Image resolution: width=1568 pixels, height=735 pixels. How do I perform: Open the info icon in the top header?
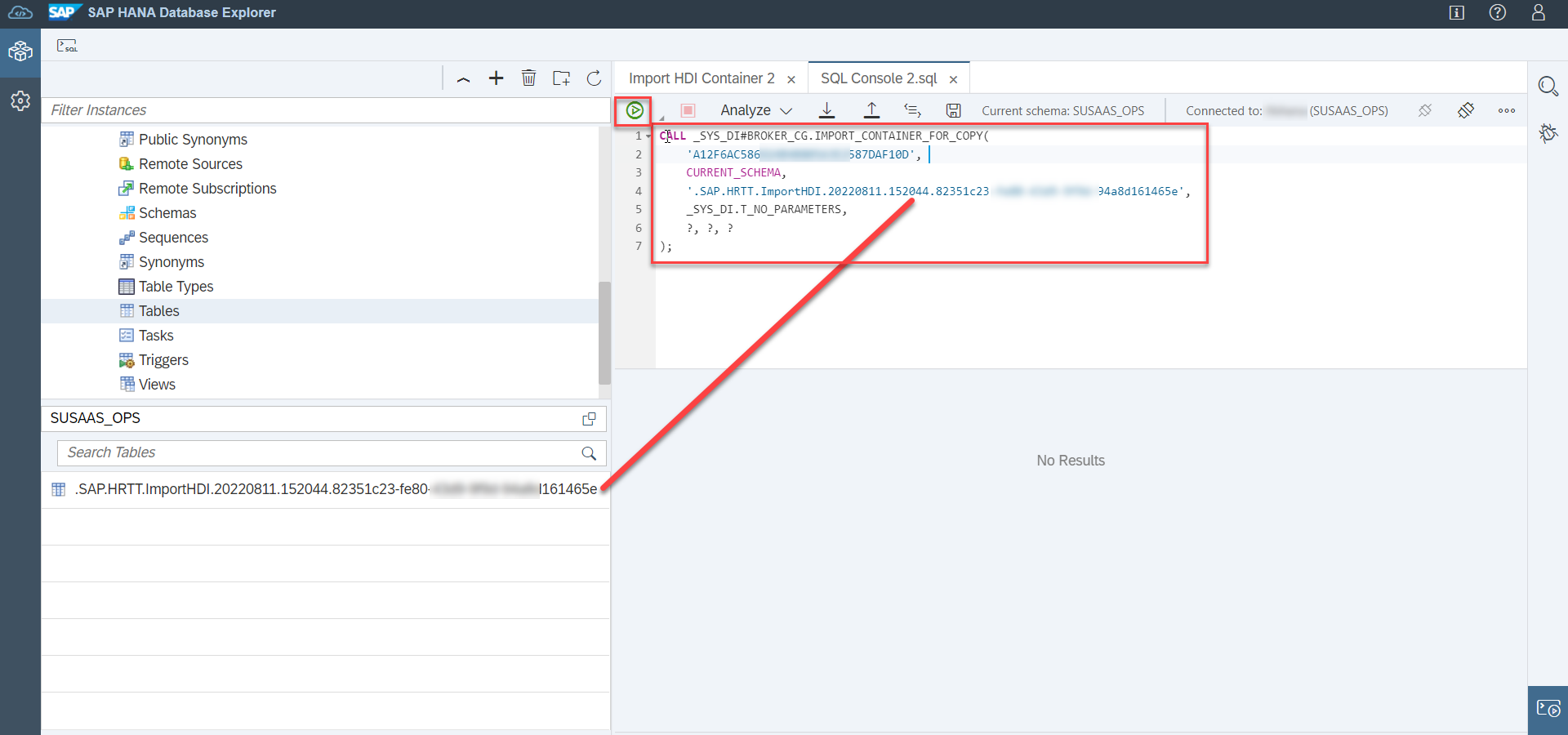[1457, 12]
